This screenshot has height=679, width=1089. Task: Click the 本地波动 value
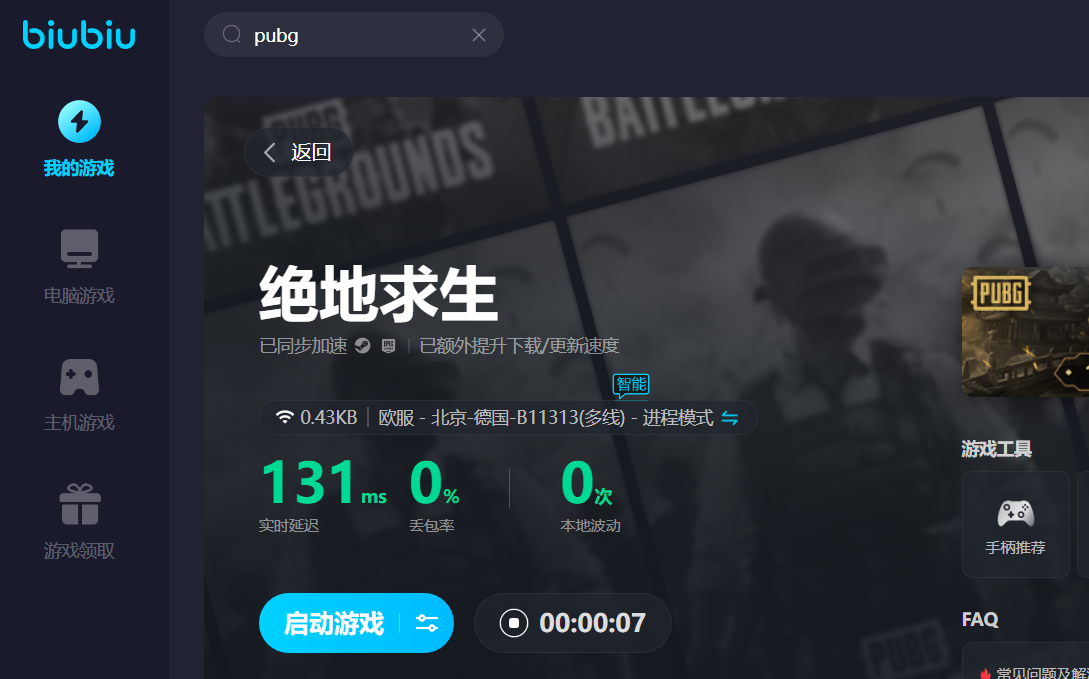coord(587,483)
